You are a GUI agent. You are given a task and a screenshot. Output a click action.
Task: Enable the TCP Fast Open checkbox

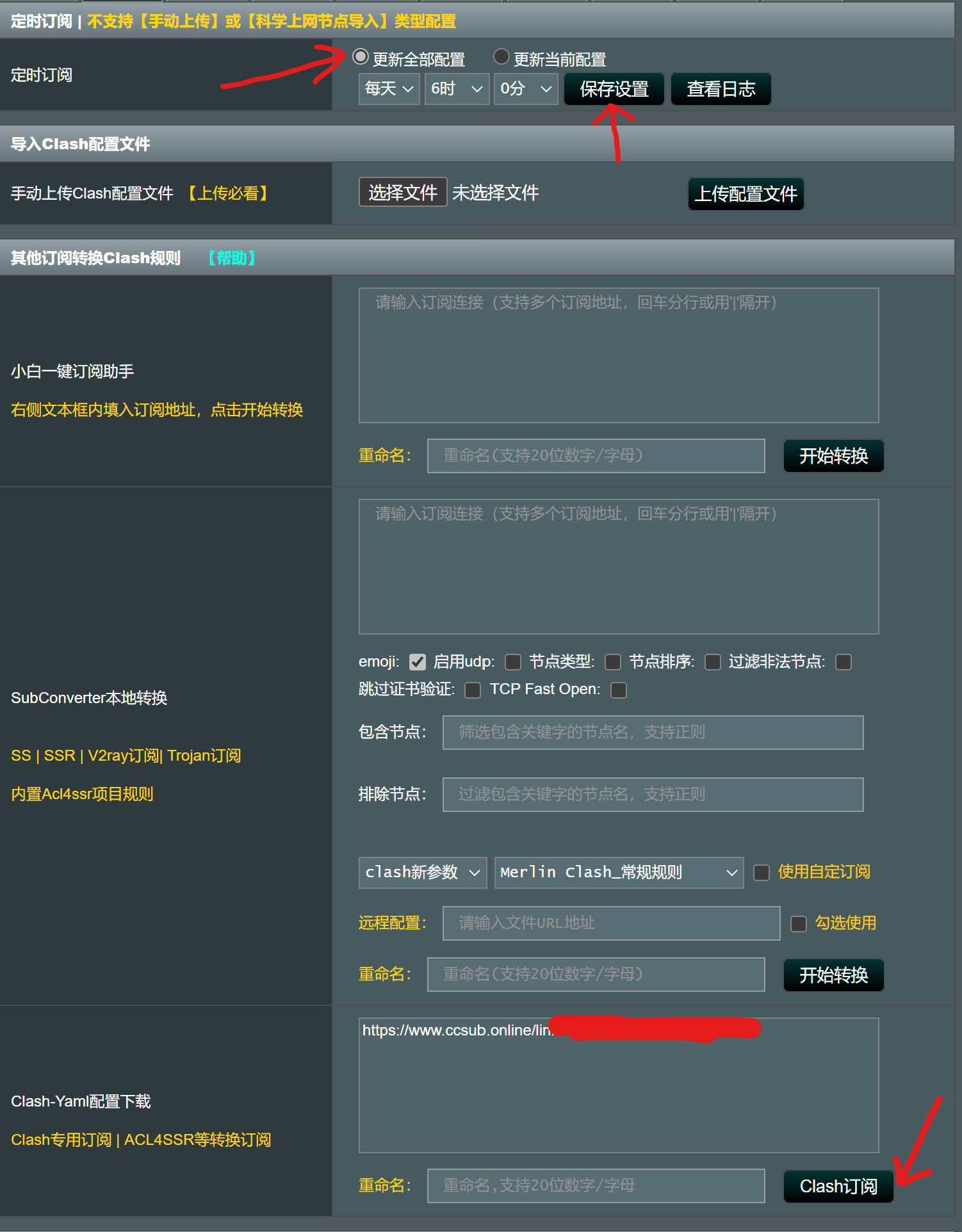[x=619, y=690]
